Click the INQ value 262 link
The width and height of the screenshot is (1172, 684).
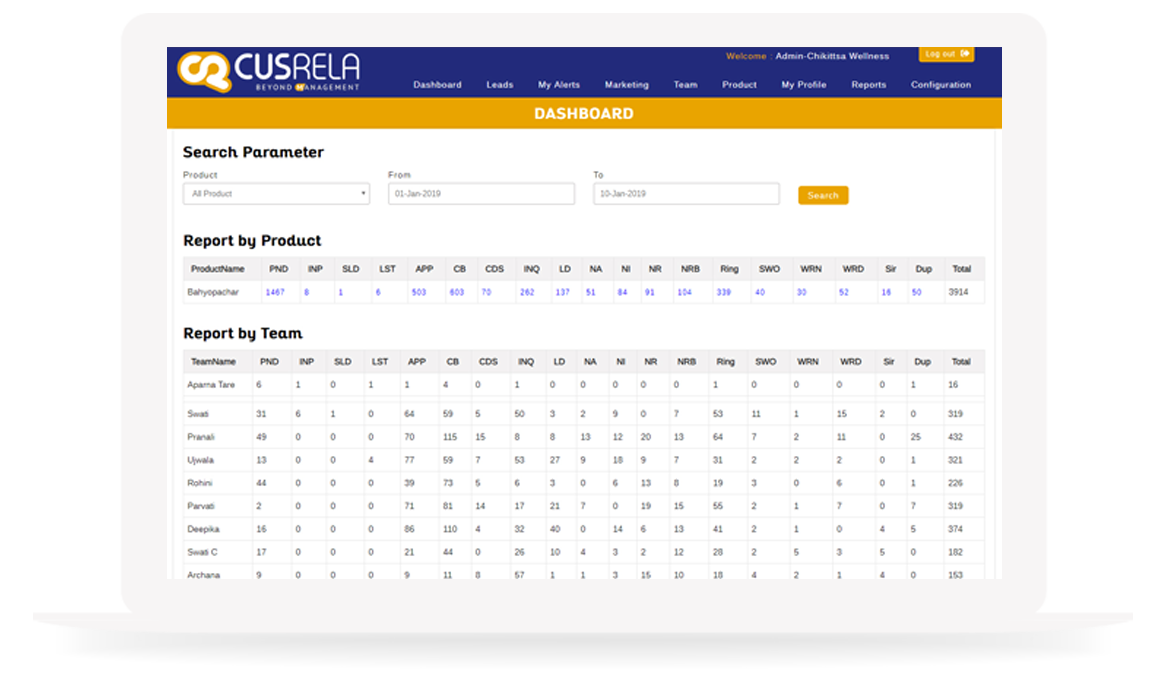(x=527, y=292)
